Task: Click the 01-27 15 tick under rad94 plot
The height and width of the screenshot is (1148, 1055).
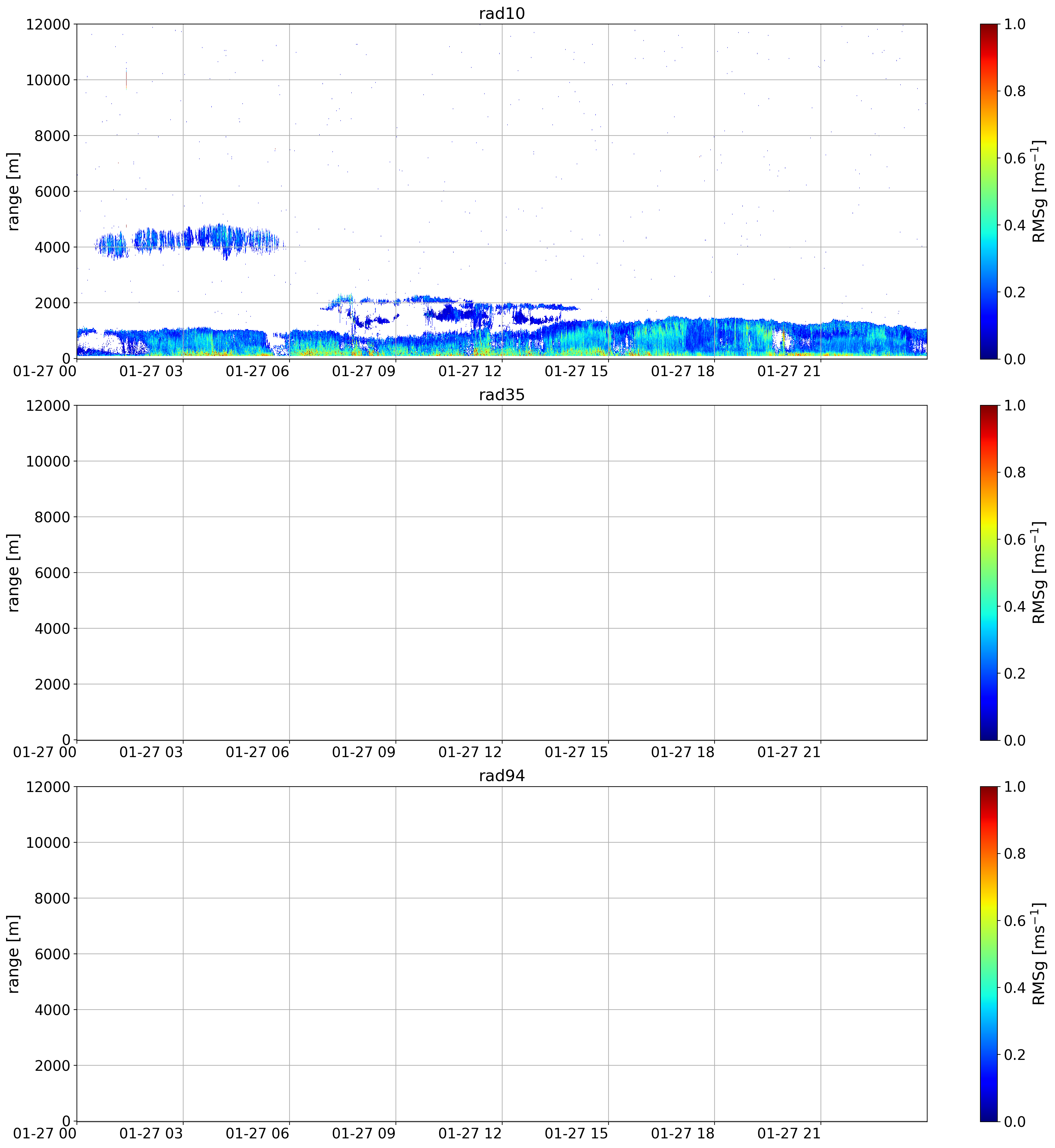Action: (x=577, y=1134)
